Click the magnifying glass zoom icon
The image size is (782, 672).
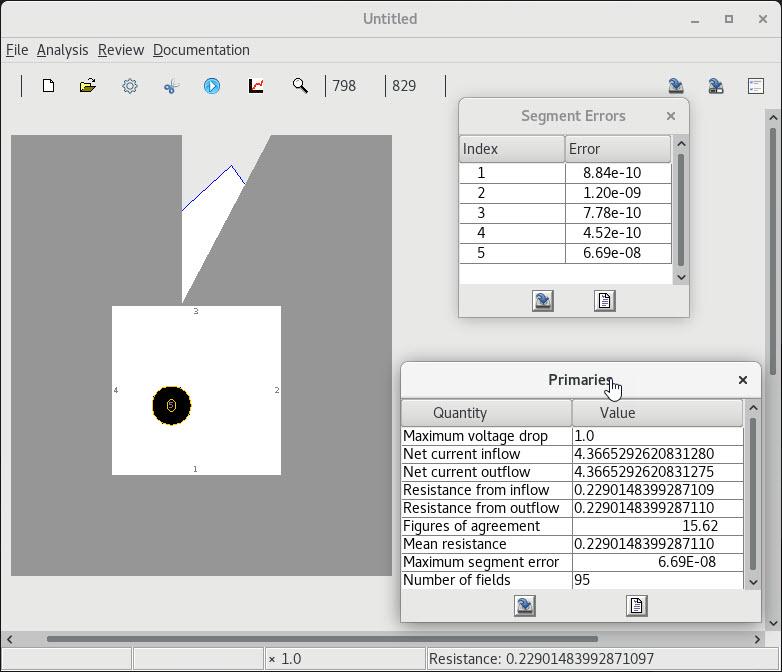[300, 86]
